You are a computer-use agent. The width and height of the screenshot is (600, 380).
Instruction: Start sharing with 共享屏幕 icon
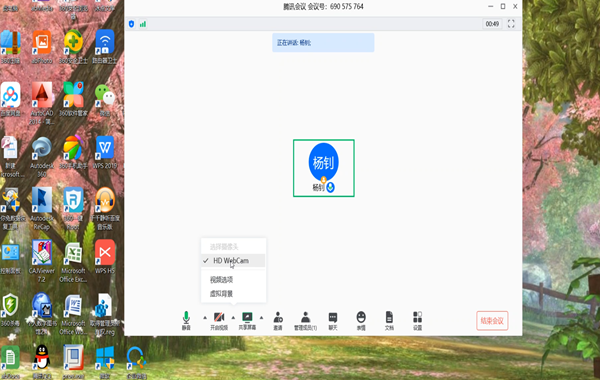click(x=247, y=321)
